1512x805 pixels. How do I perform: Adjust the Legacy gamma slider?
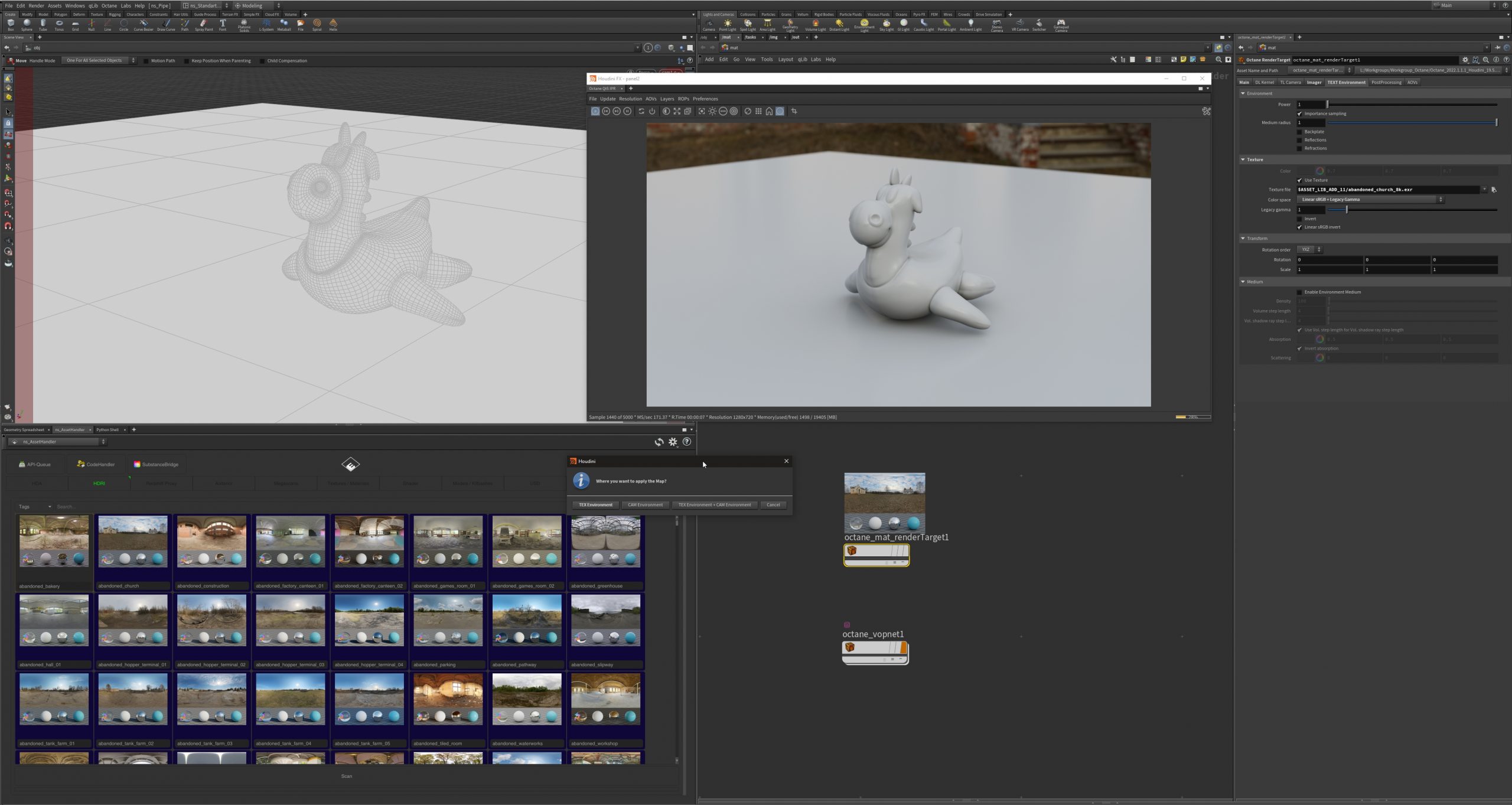1347,210
